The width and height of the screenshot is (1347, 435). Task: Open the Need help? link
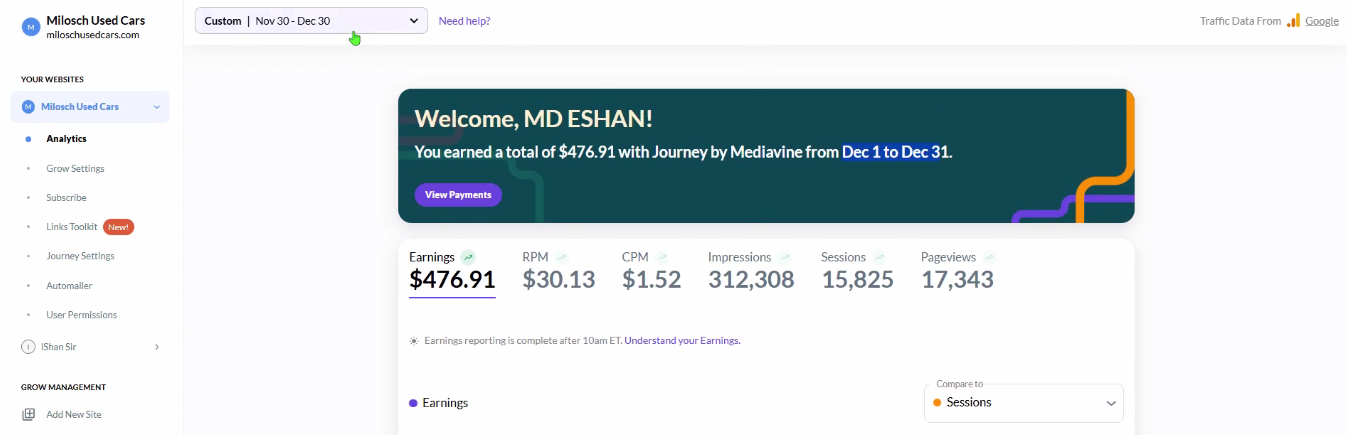(x=464, y=21)
